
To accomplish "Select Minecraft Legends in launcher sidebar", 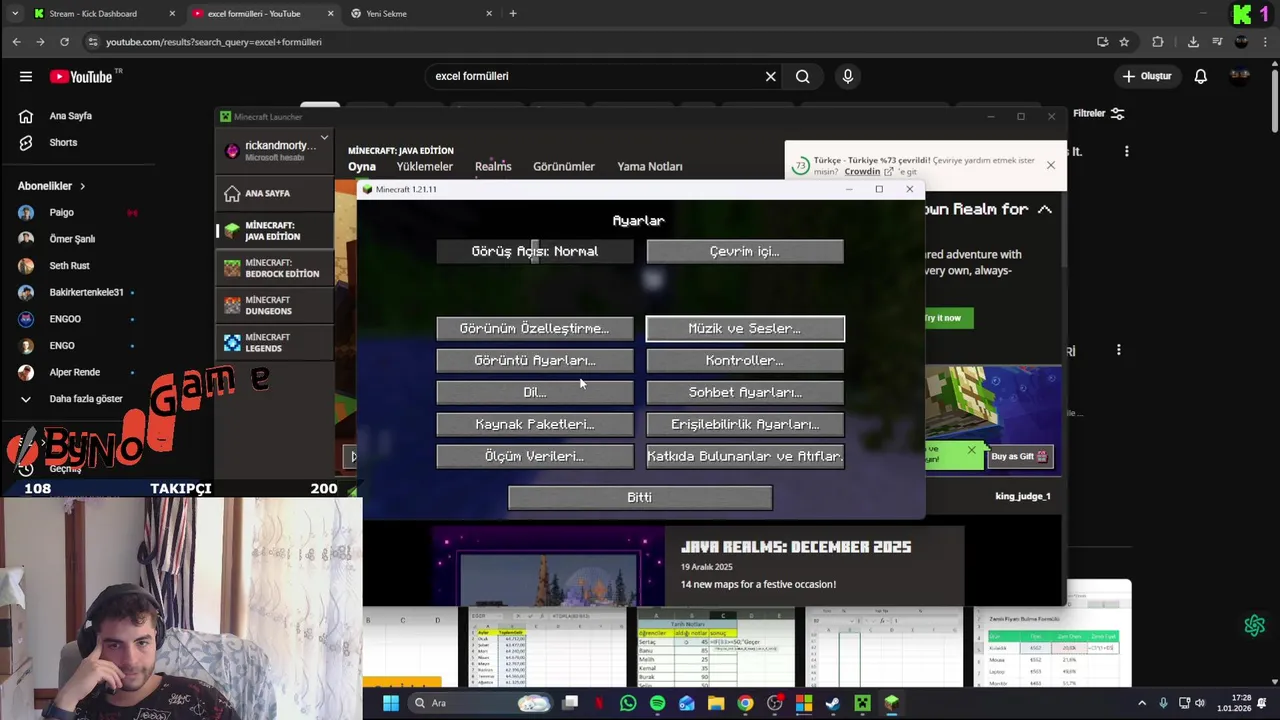I will [275, 342].
